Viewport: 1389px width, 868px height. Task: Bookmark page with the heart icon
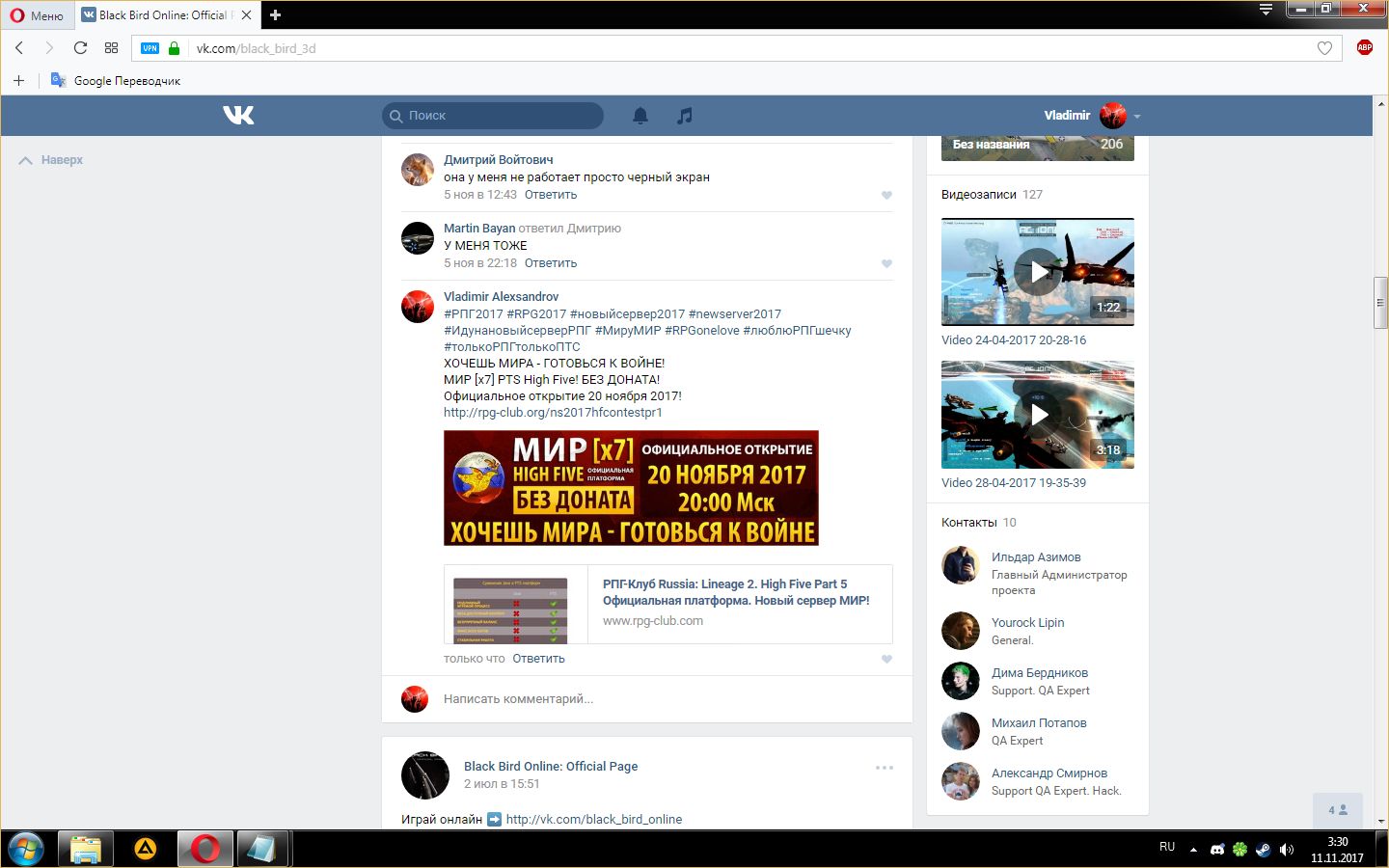(1324, 48)
